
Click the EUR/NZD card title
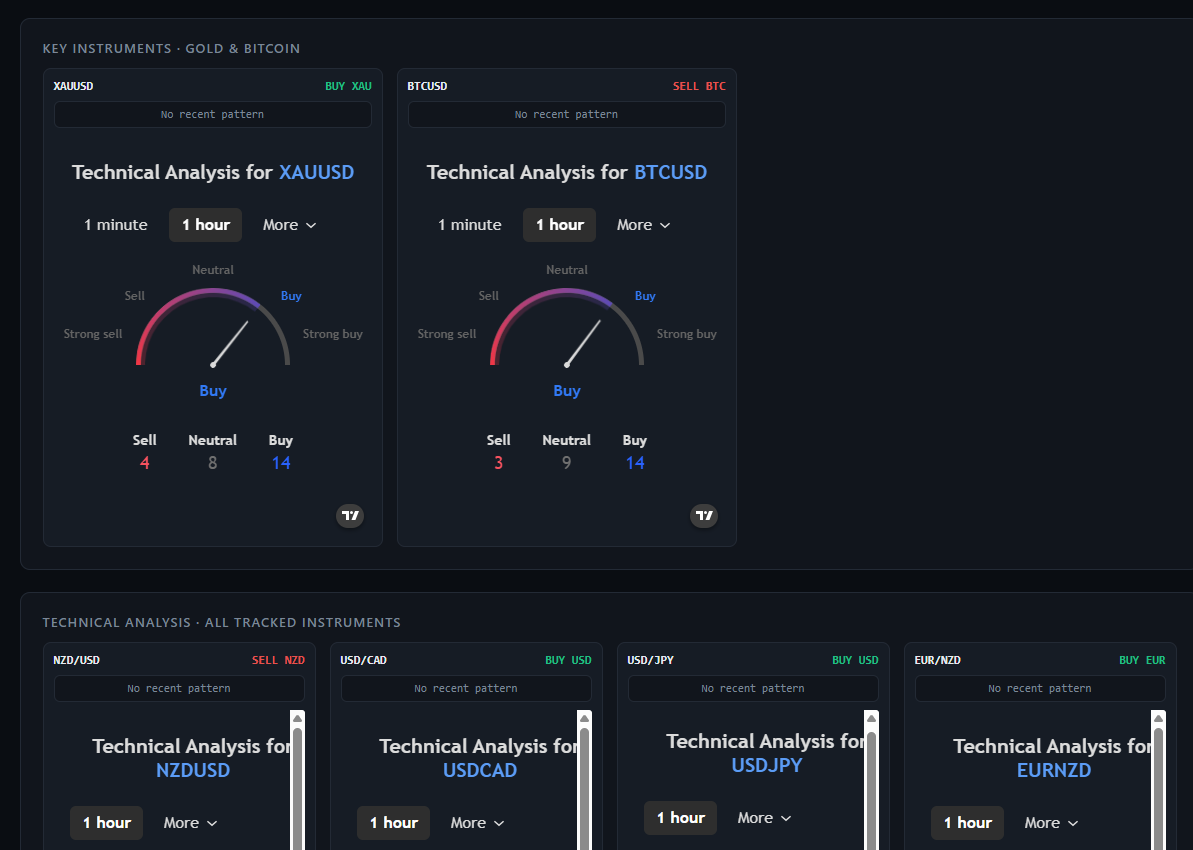coord(937,660)
